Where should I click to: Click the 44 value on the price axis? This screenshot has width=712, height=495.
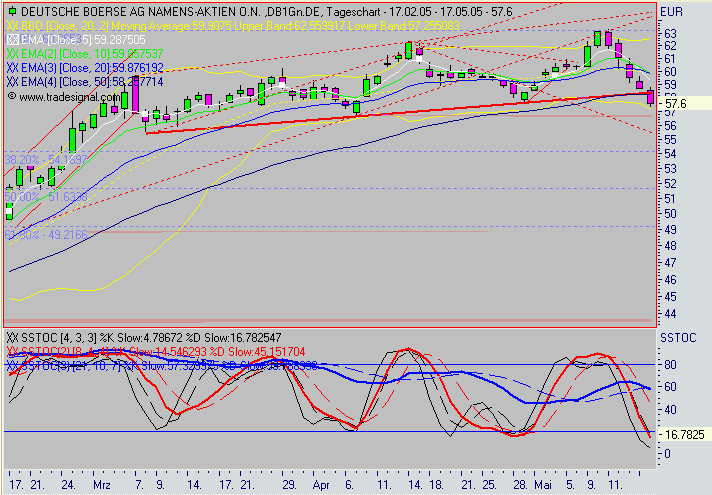coord(670,314)
